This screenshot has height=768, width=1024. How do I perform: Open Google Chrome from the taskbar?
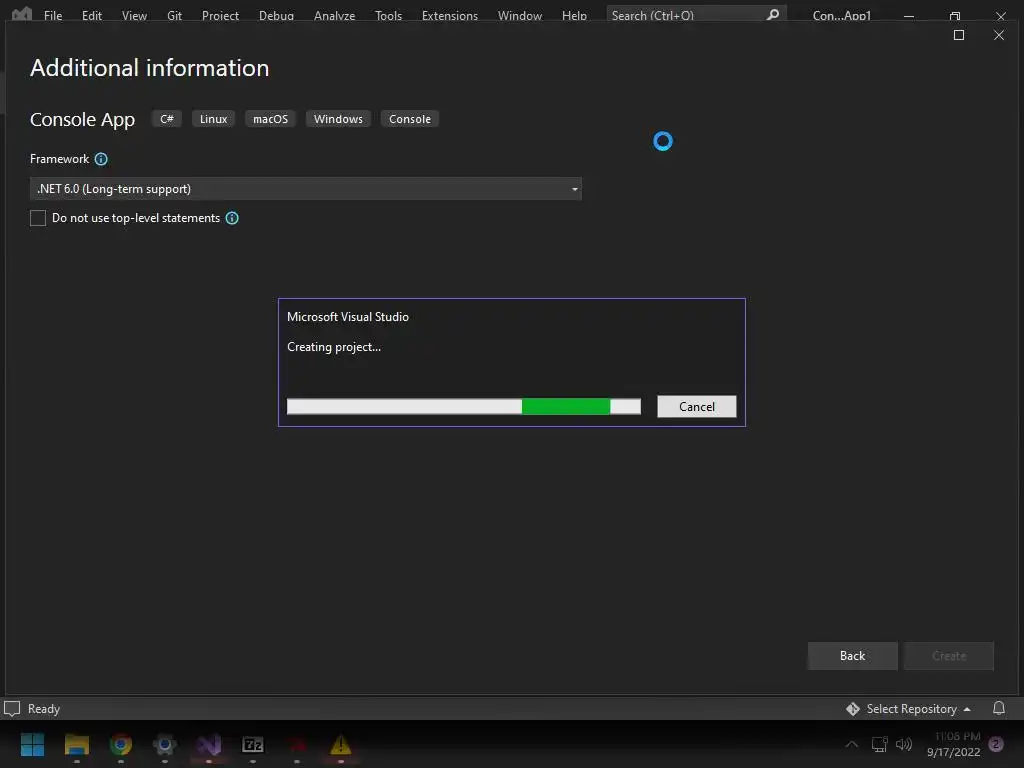121,744
